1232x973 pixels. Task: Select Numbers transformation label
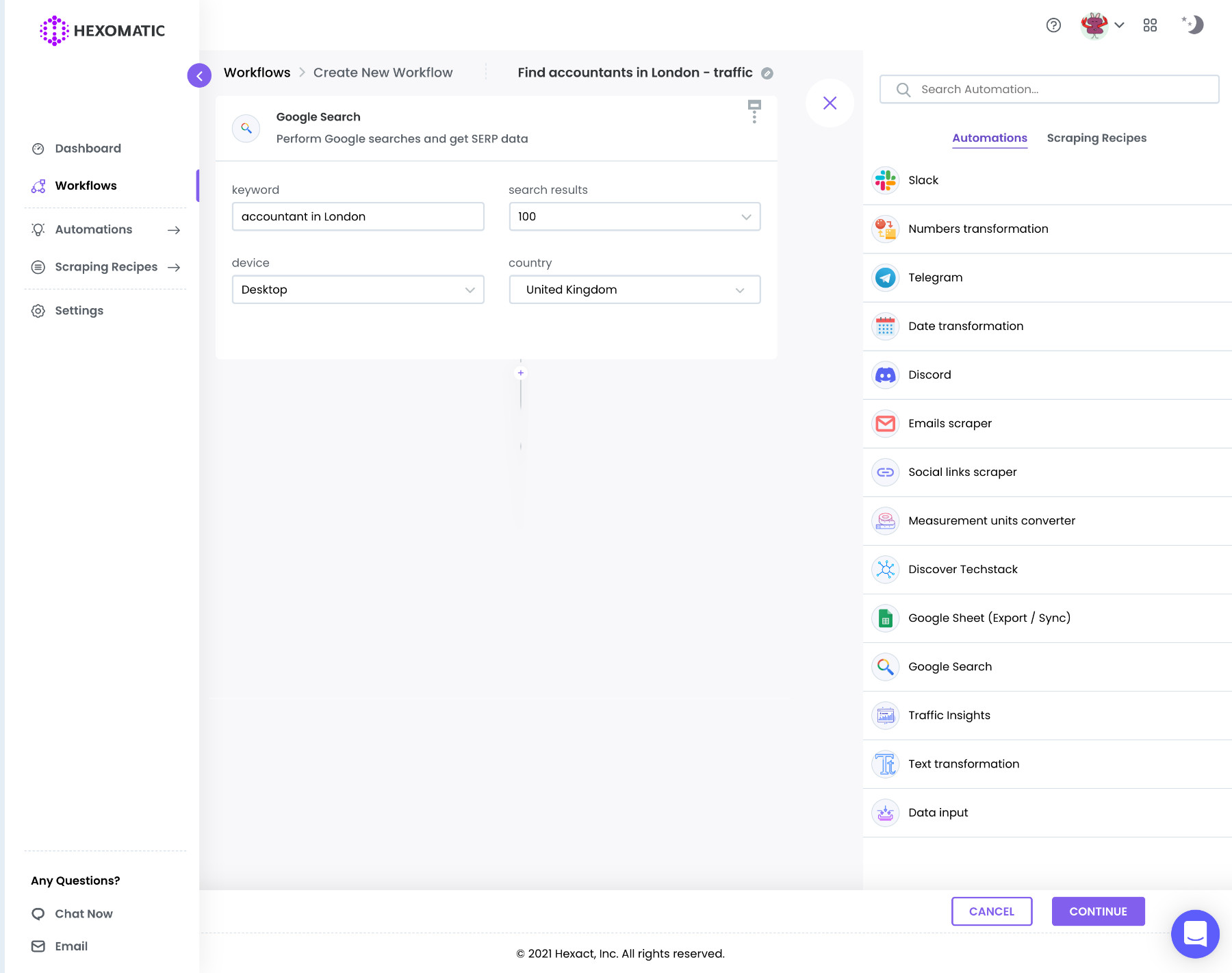tap(978, 229)
